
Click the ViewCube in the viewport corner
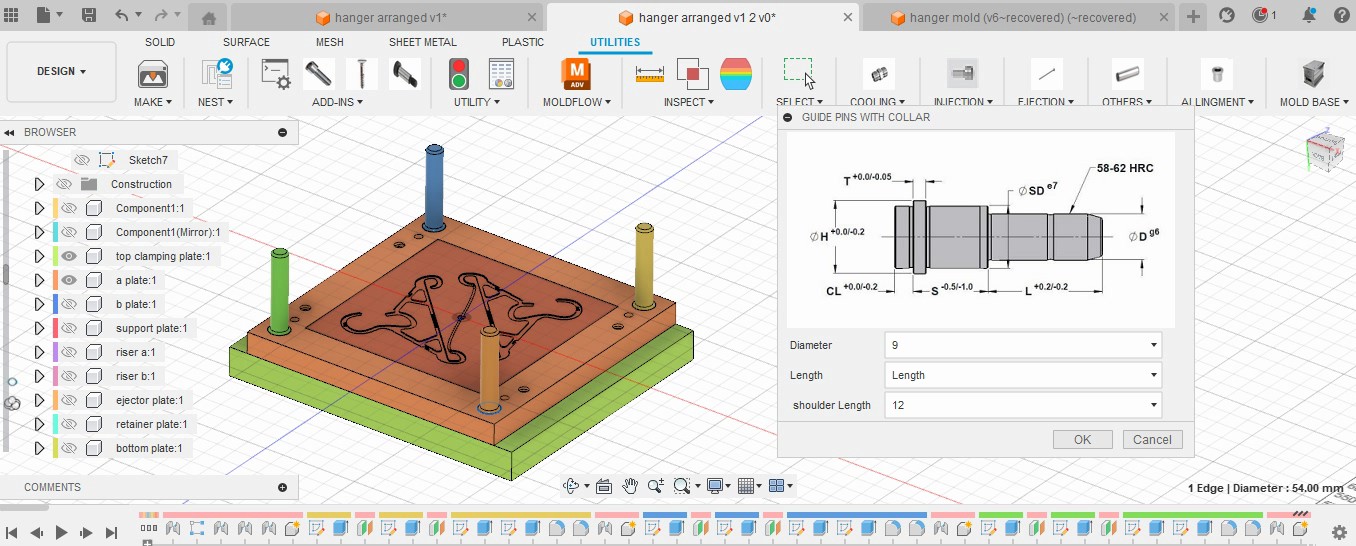[1325, 154]
